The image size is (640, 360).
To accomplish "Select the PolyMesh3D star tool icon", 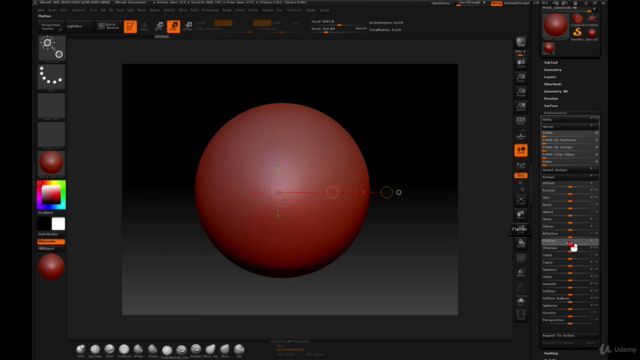I will tap(591, 18).
